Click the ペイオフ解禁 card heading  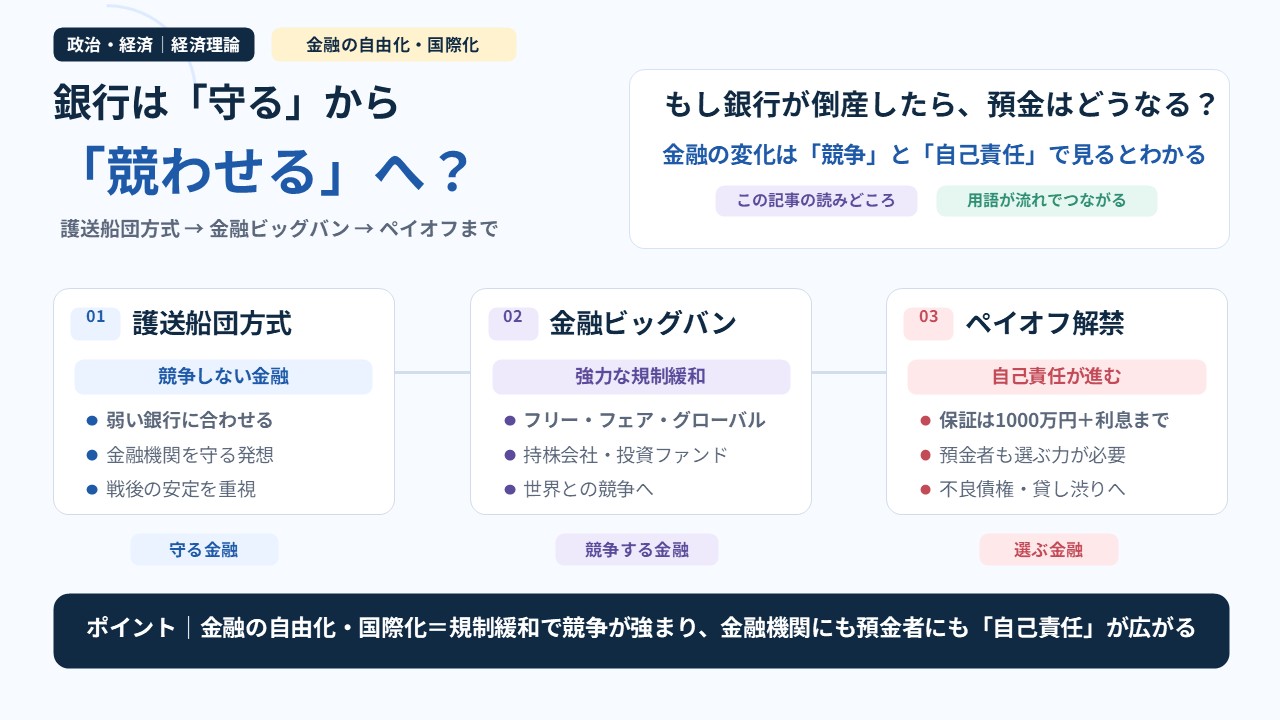(1045, 323)
